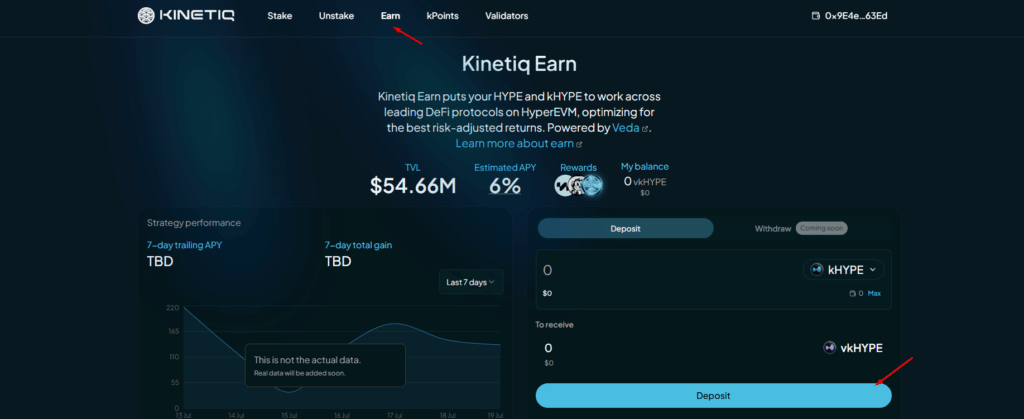The image size is (1024, 419).
Task: Click the Kinetiq logo icon
Action: (x=146, y=16)
